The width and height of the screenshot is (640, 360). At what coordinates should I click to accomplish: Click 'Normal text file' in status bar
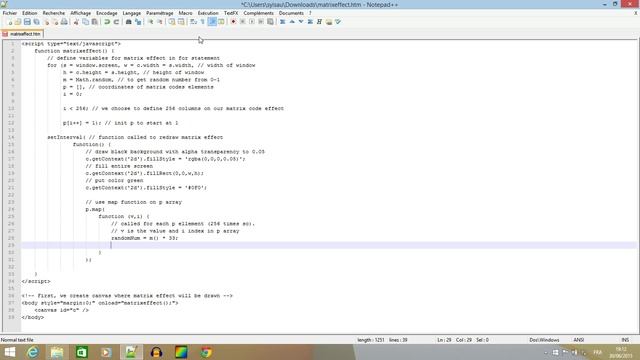pos(17,340)
